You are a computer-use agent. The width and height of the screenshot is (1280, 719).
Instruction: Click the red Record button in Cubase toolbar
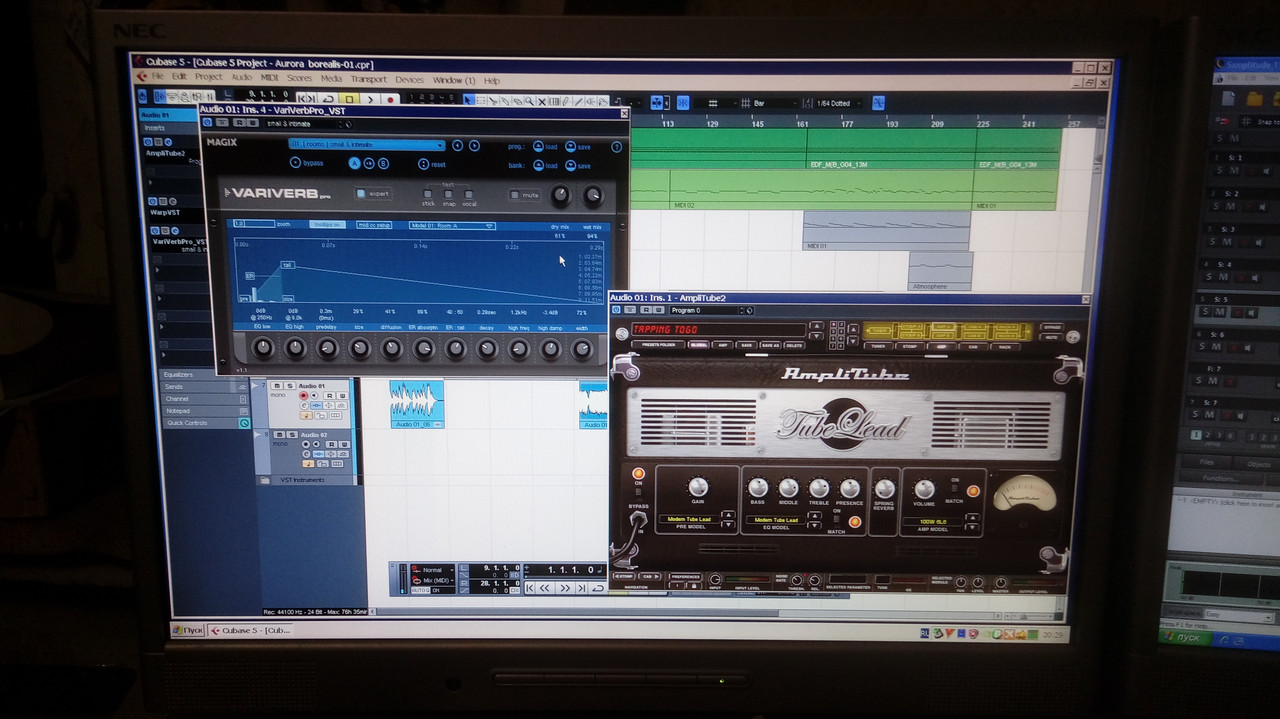click(x=390, y=100)
